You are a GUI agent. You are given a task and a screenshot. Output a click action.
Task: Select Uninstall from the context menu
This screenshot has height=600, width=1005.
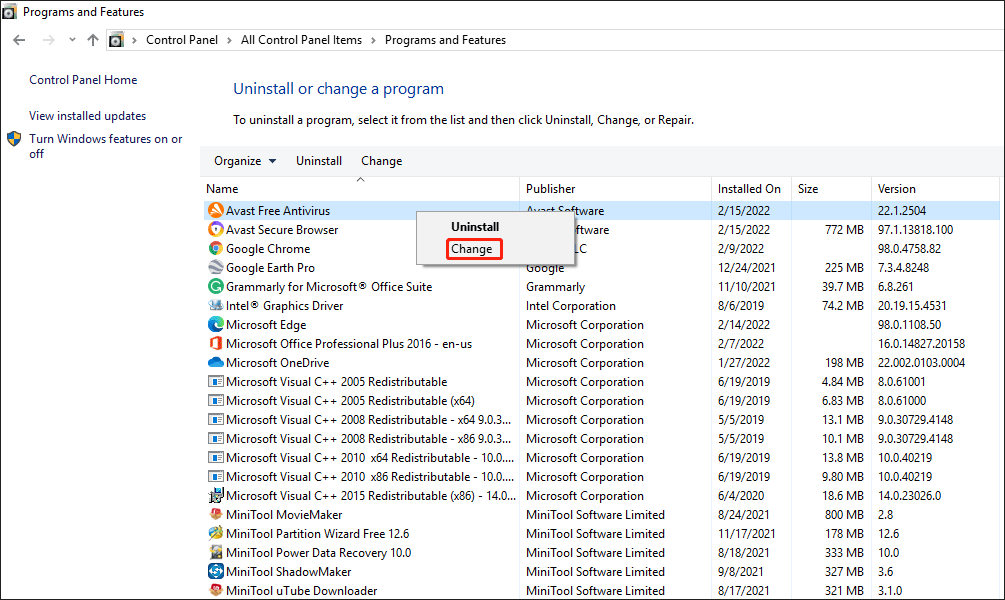(474, 226)
